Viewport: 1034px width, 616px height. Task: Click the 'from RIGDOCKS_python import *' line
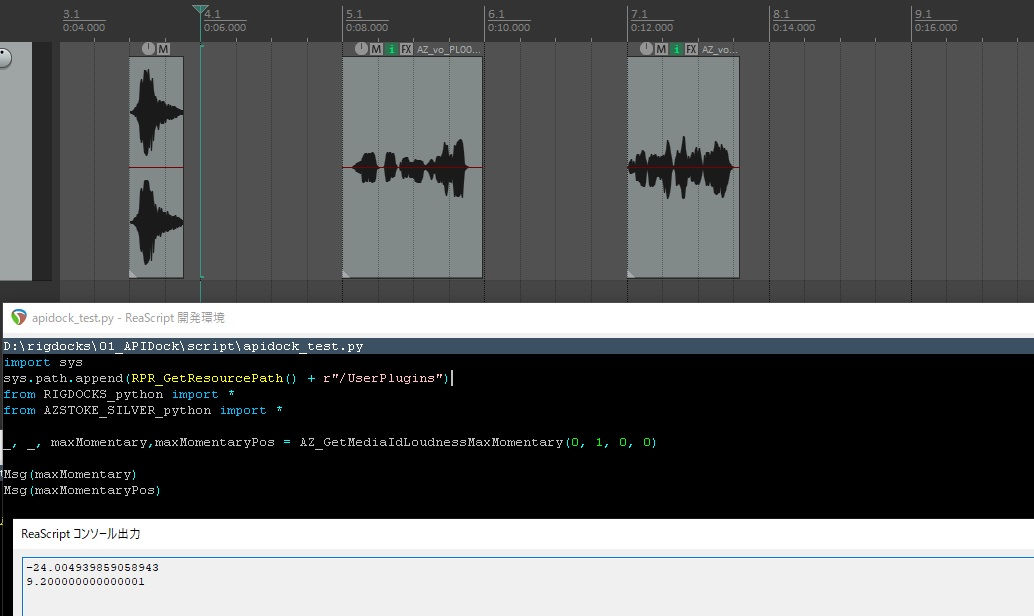(x=119, y=394)
